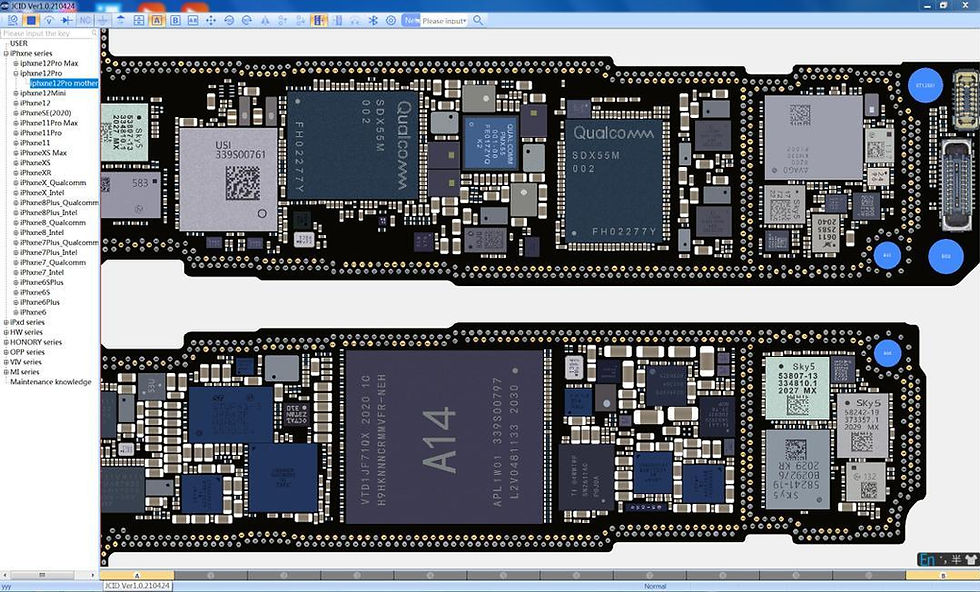Select USER in the tree
This screenshot has height=592, width=980.
(19, 43)
